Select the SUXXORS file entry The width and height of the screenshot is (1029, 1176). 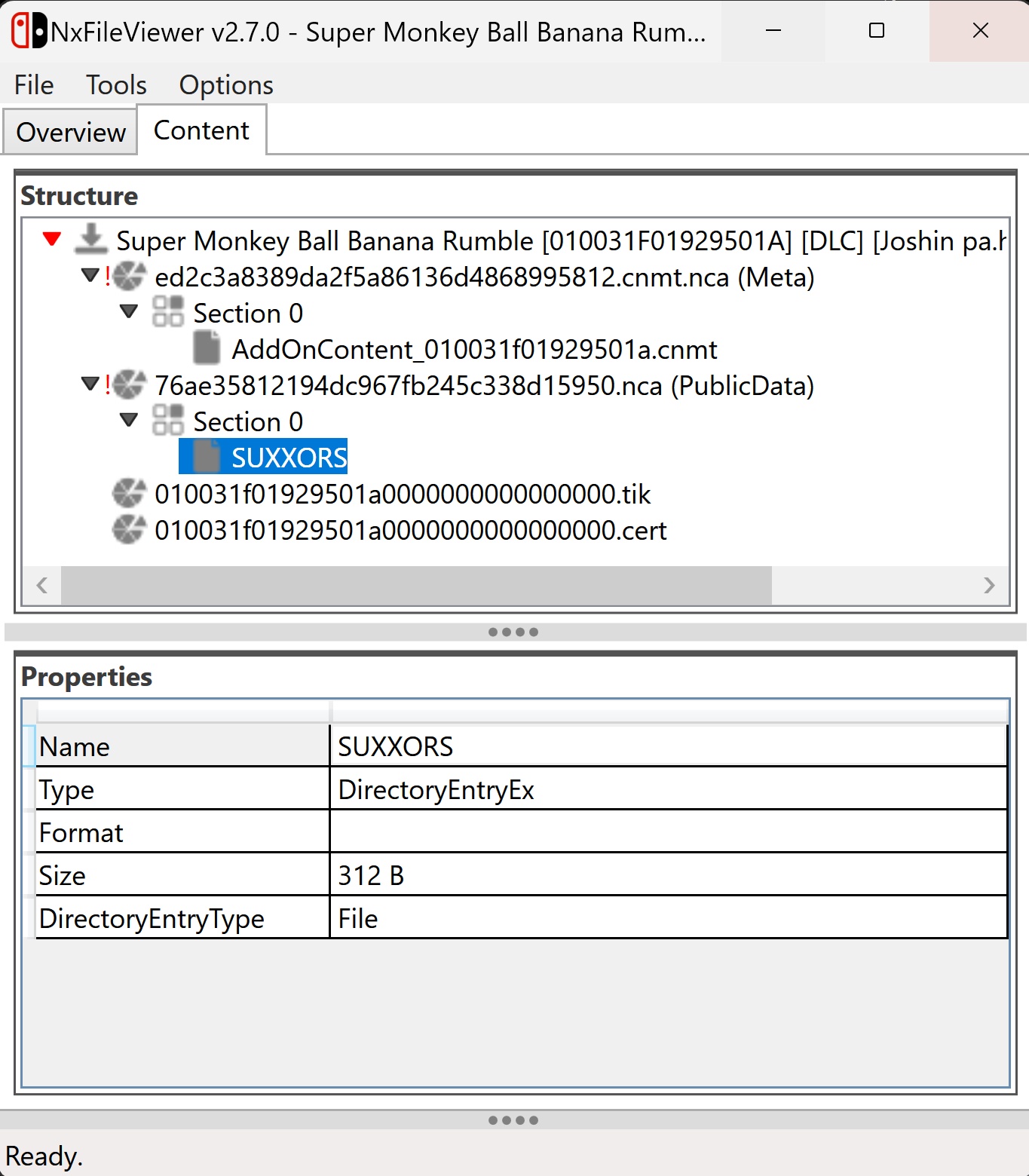(x=289, y=458)
